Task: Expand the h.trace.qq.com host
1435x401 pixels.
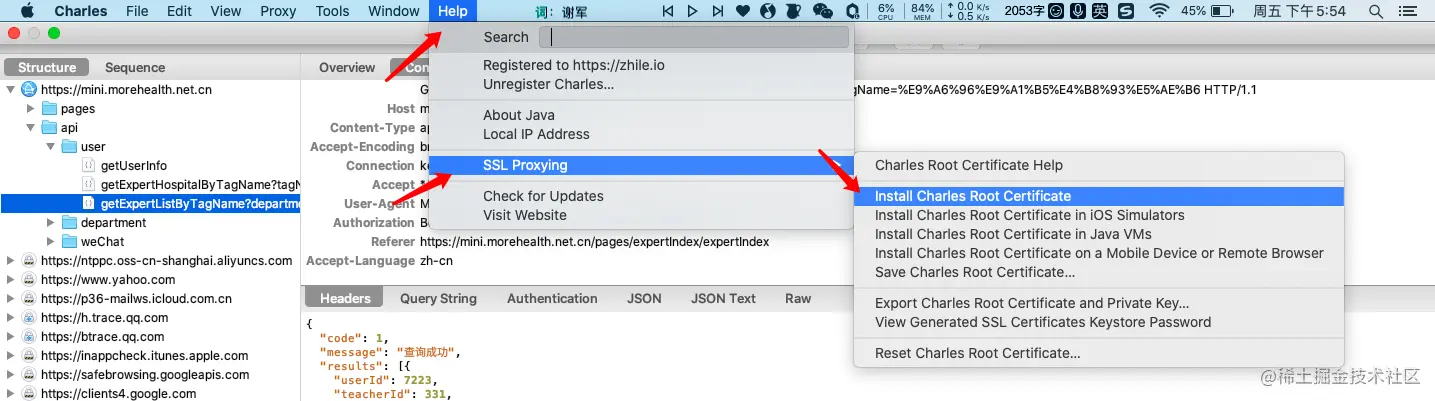Action: [11, 317]
